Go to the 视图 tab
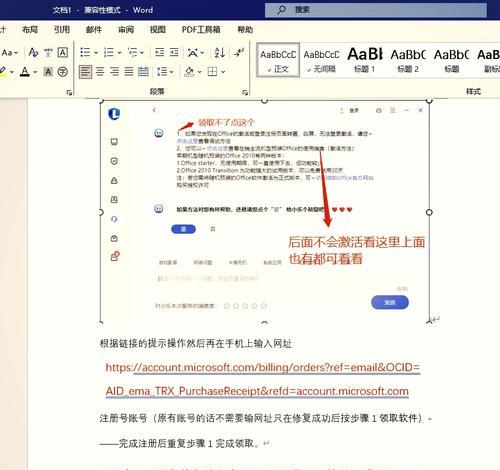 (157, 30)
